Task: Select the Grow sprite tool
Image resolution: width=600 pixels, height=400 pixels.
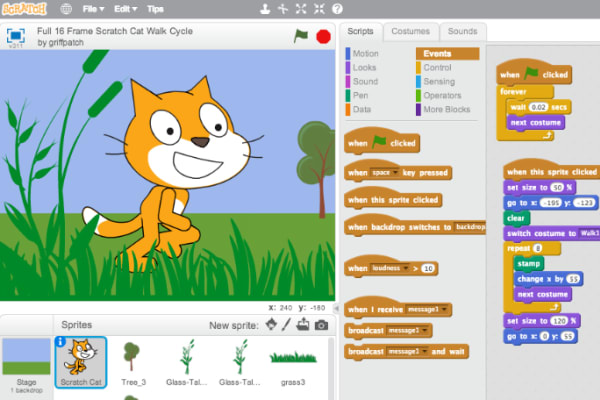Action: click(301, 9)
